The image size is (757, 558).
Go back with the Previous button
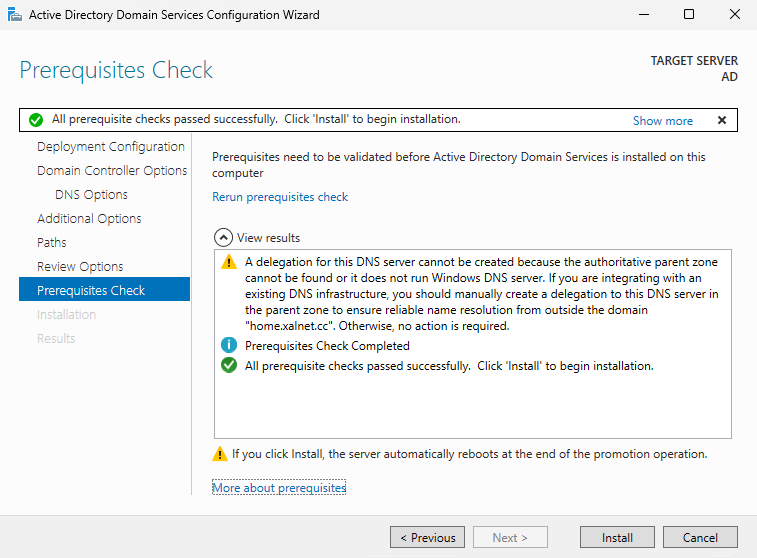[428, 538]
